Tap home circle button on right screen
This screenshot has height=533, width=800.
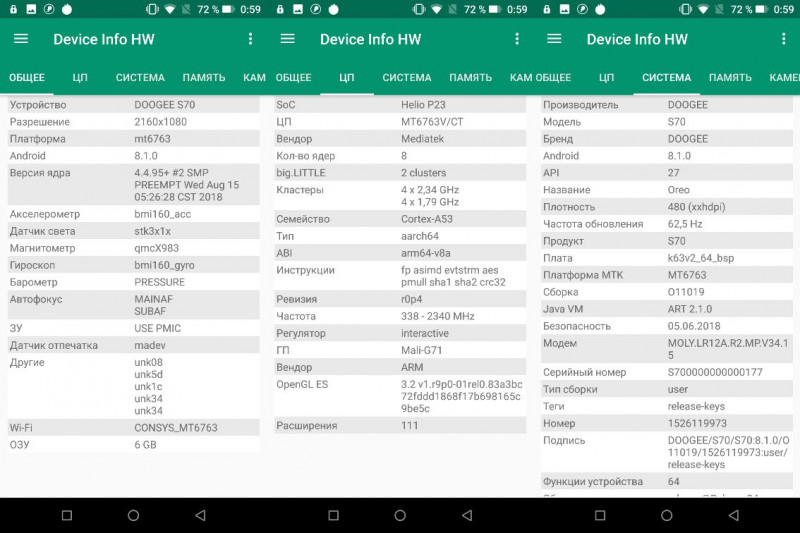666,515
